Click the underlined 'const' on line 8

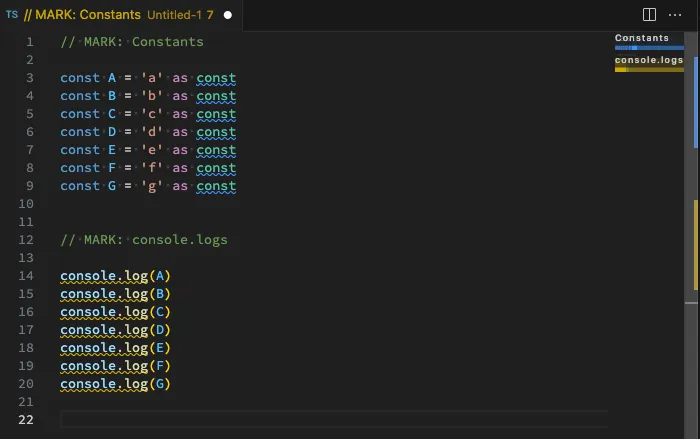click(216, 168)
